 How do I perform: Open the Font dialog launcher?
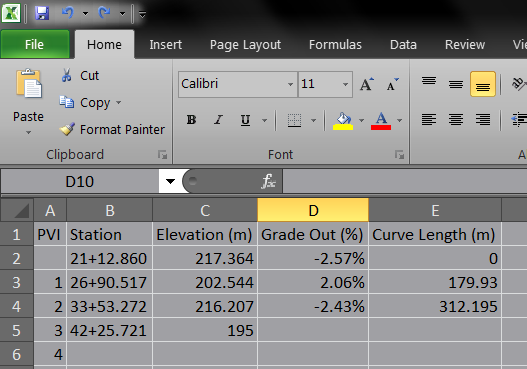tap(400, 155)
